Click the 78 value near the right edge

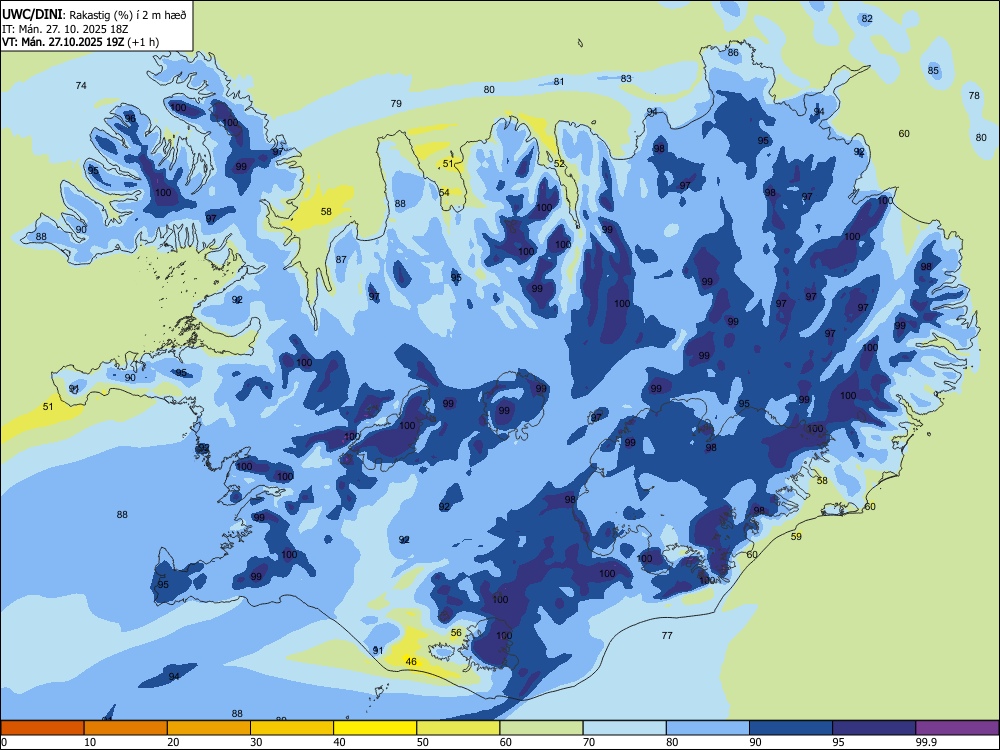pyautogui.click(x=974, y=96)
